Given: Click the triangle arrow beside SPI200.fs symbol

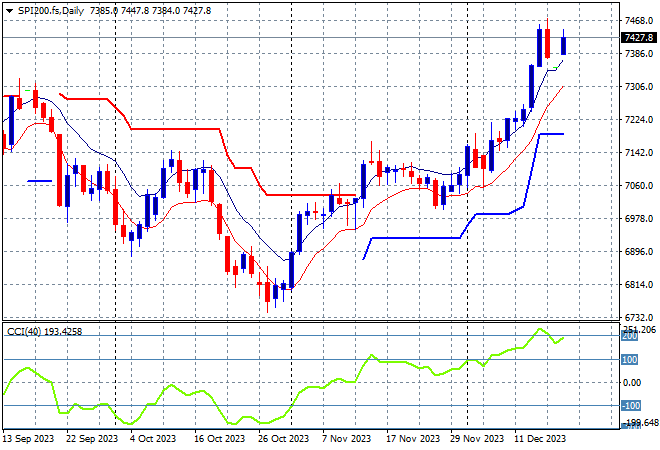Looking at the screenshot, I should coord(9,9).
